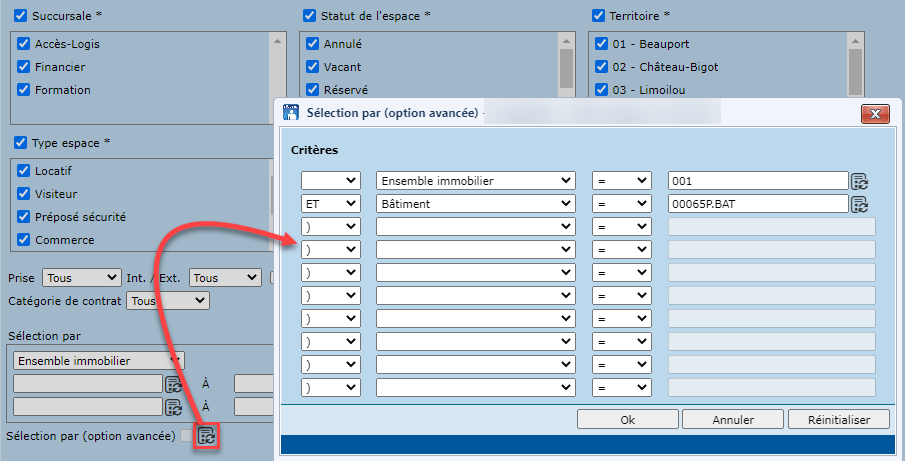Screen dimensions: 905x461
Task: Open advanced selection icon highlighted in red
Action: pos(207,435)
